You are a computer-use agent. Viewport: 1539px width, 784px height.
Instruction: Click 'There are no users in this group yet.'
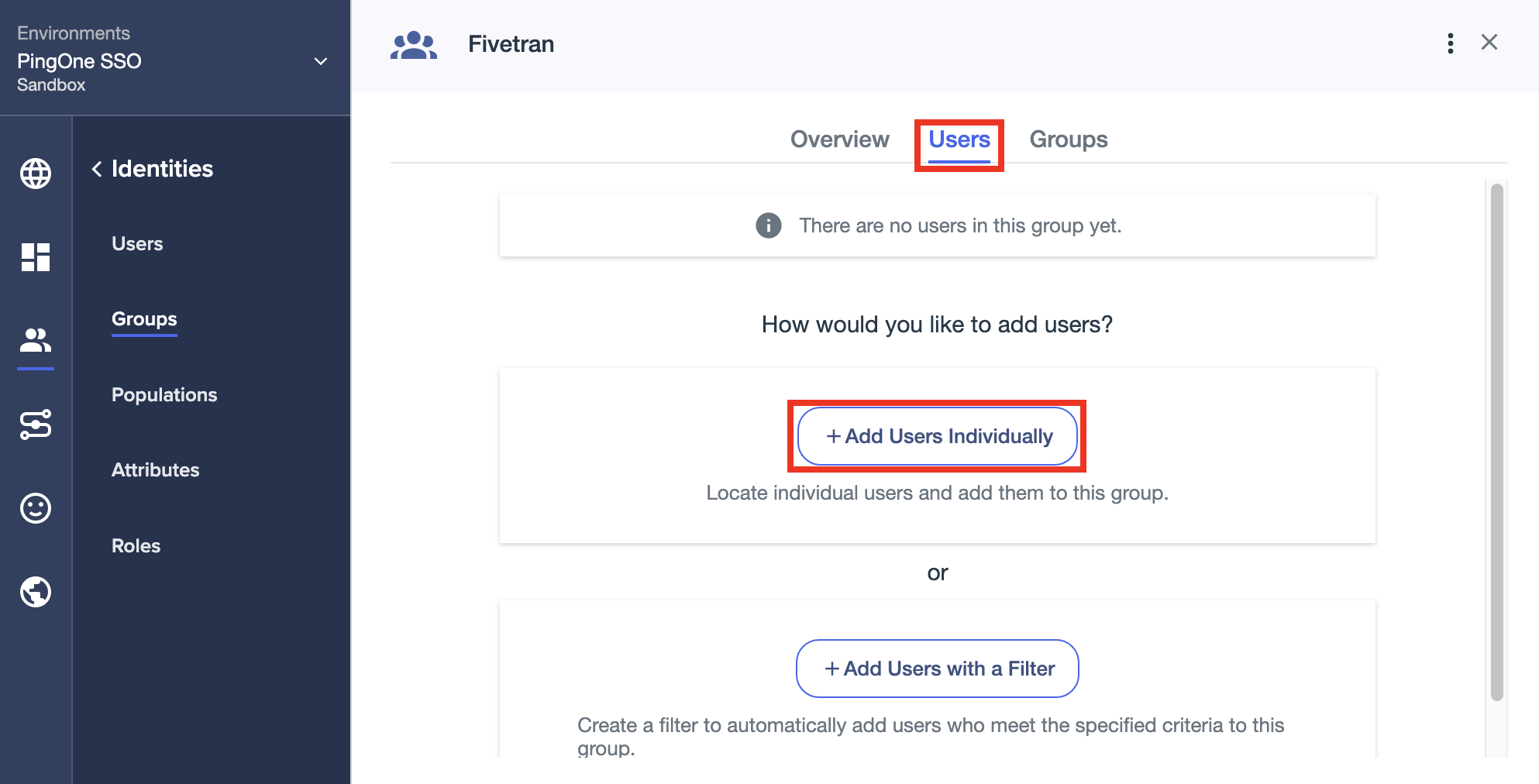960,225
